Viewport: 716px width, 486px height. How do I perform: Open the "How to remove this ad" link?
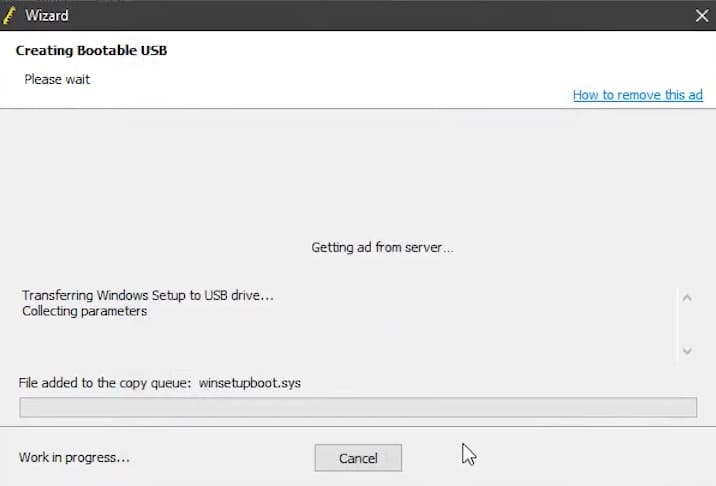pos(637,95)
